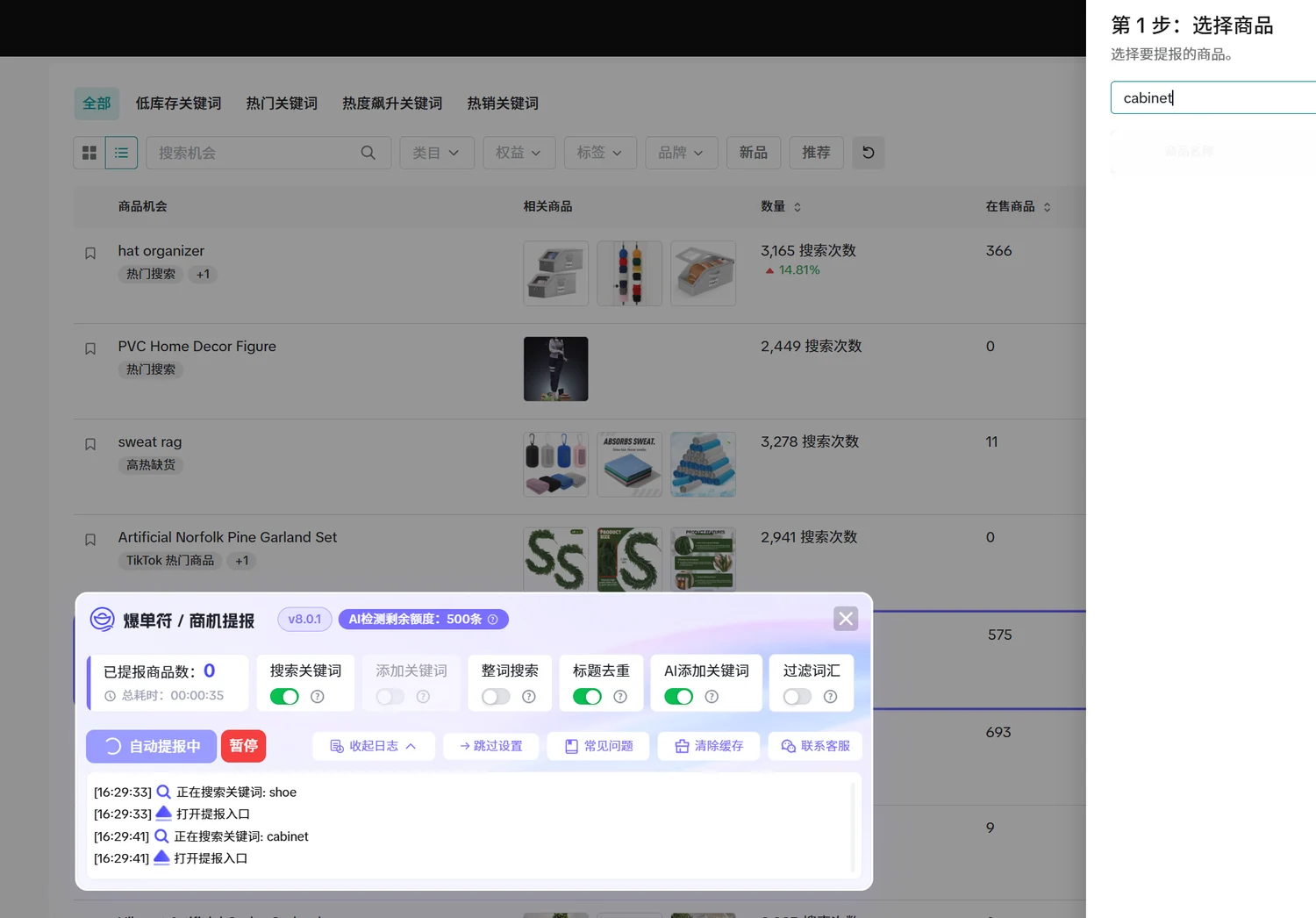The height and width of the screenshot is (918, 1316).
Task: Click the 清除缓存 button
Action: pyautogui.click(x=709, y=746)
